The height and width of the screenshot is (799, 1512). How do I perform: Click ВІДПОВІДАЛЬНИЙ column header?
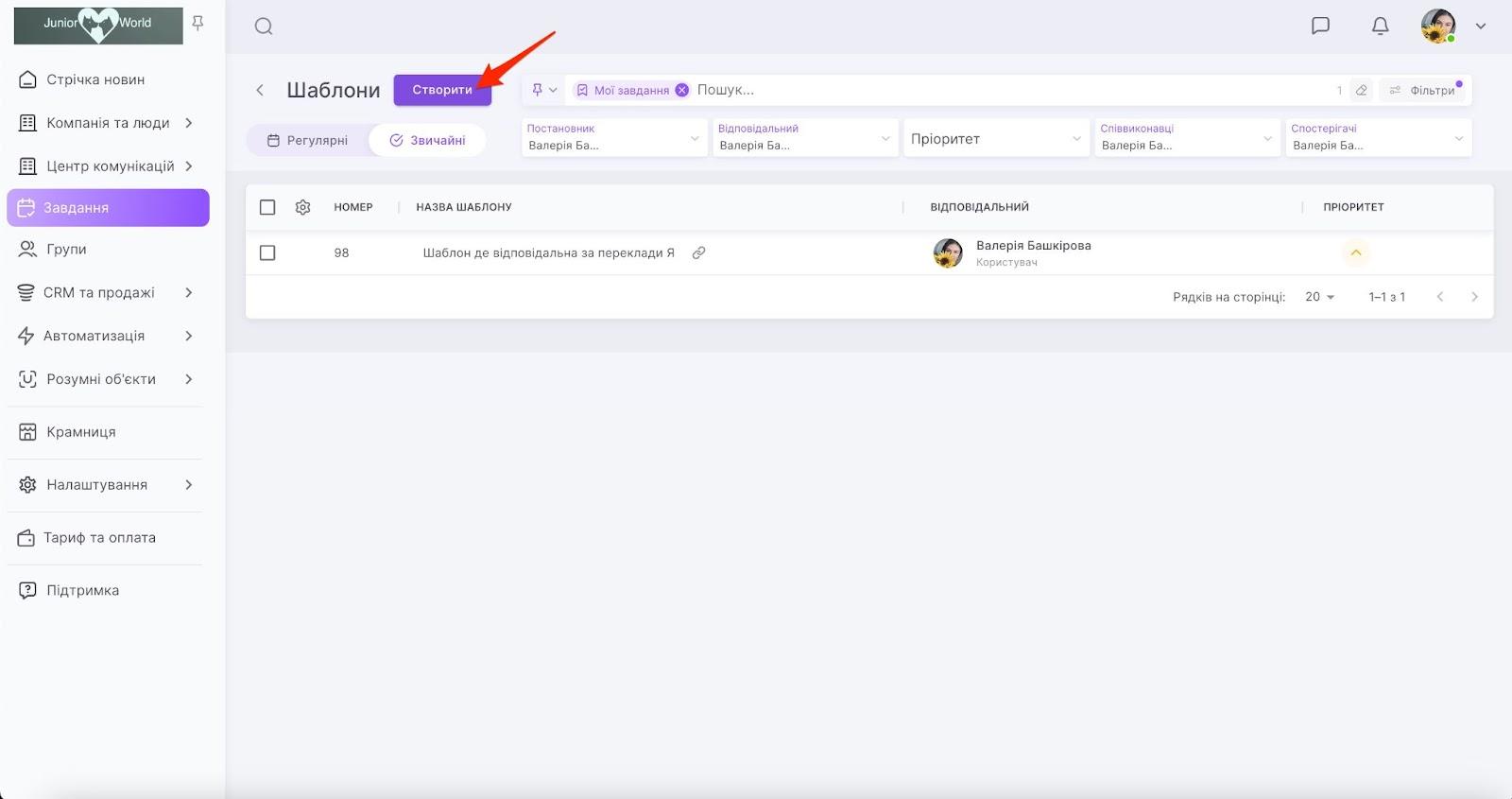980,207
